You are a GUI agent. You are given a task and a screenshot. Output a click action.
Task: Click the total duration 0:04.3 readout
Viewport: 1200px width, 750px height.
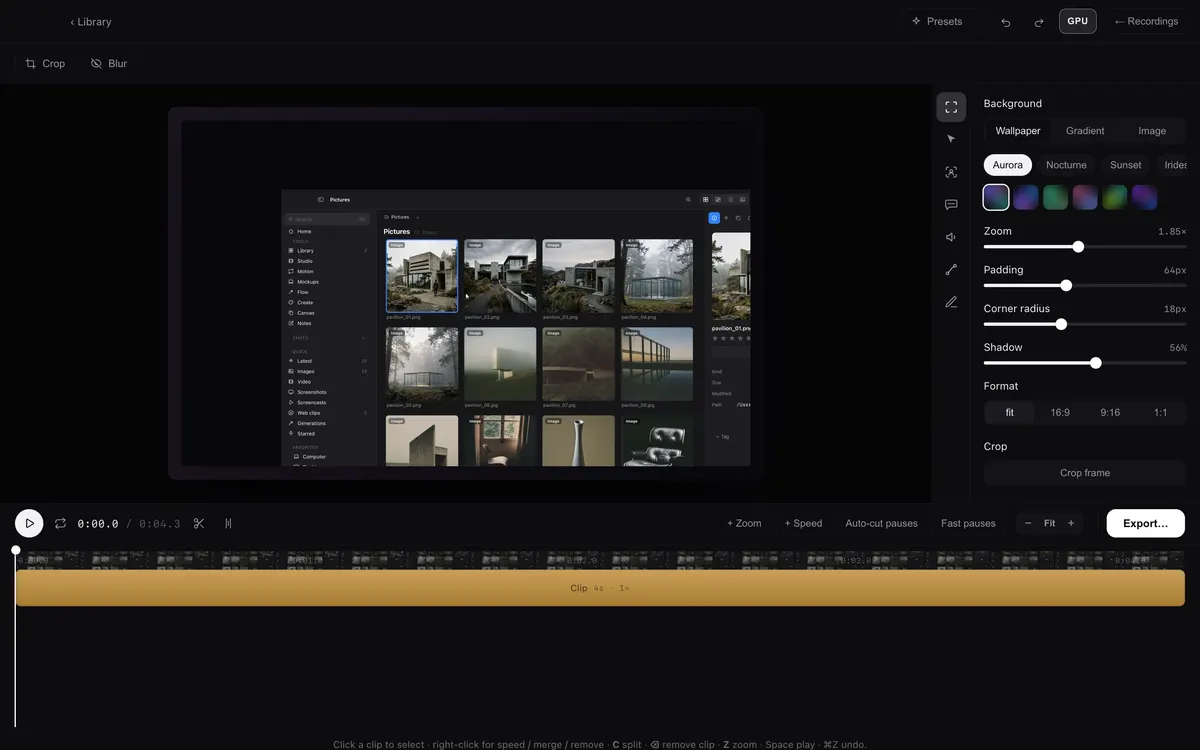click(x=160, y=524)
